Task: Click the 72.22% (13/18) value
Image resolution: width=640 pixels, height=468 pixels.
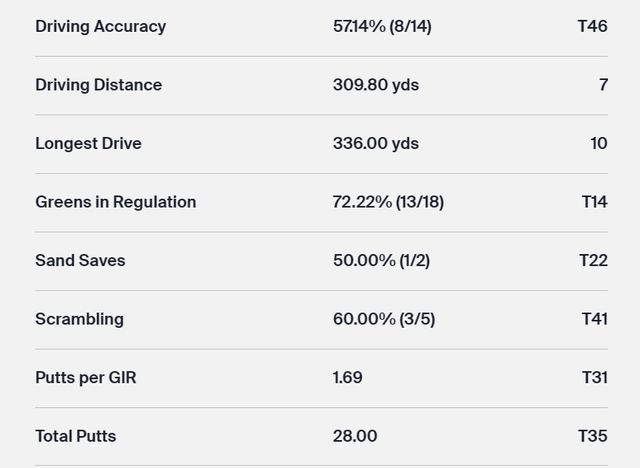Action: [388, 202]
